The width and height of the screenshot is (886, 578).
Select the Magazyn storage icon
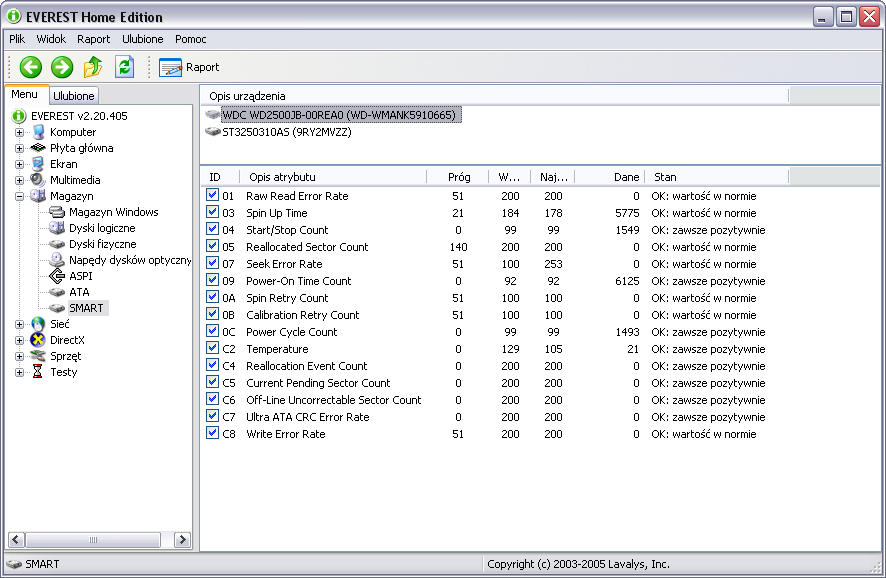click(x=38, y=196)
